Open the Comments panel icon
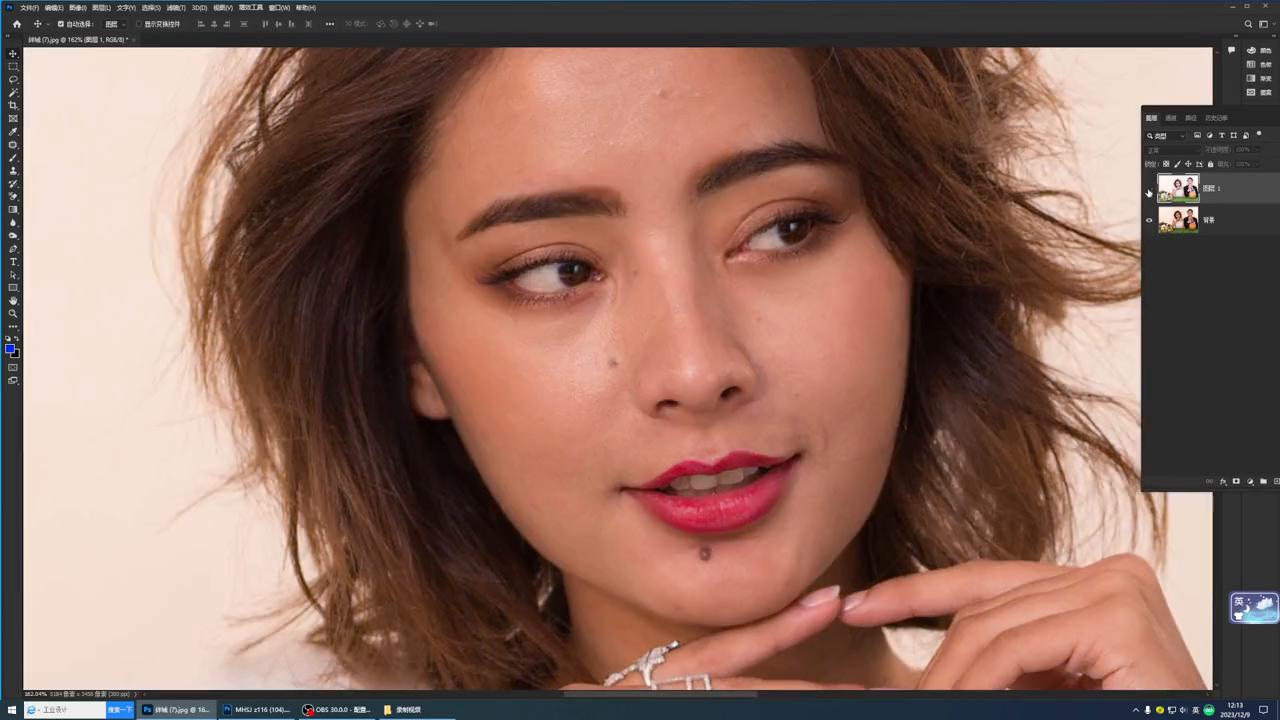The image size is (1280, 720). pyautogui.click(x=1231, y=50)
